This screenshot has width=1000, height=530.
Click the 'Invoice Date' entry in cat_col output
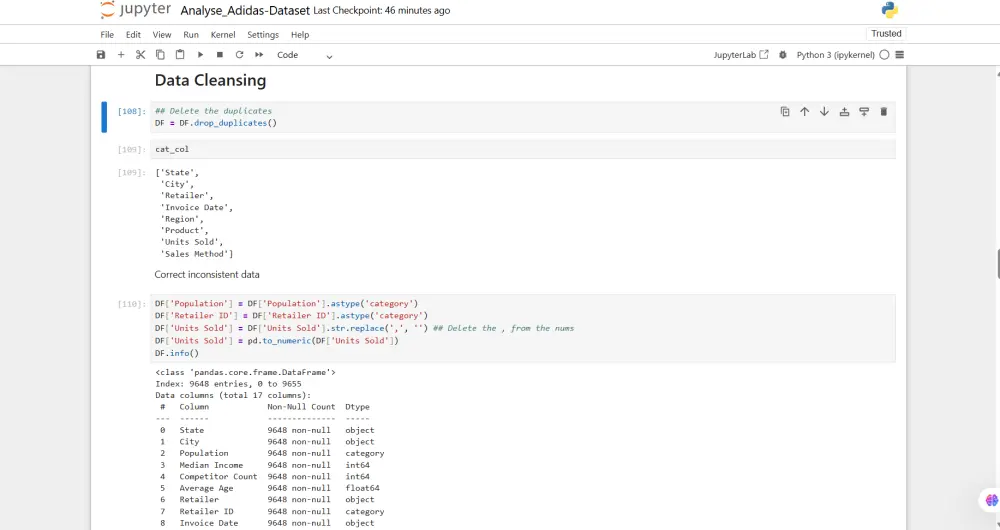point(196,207)
